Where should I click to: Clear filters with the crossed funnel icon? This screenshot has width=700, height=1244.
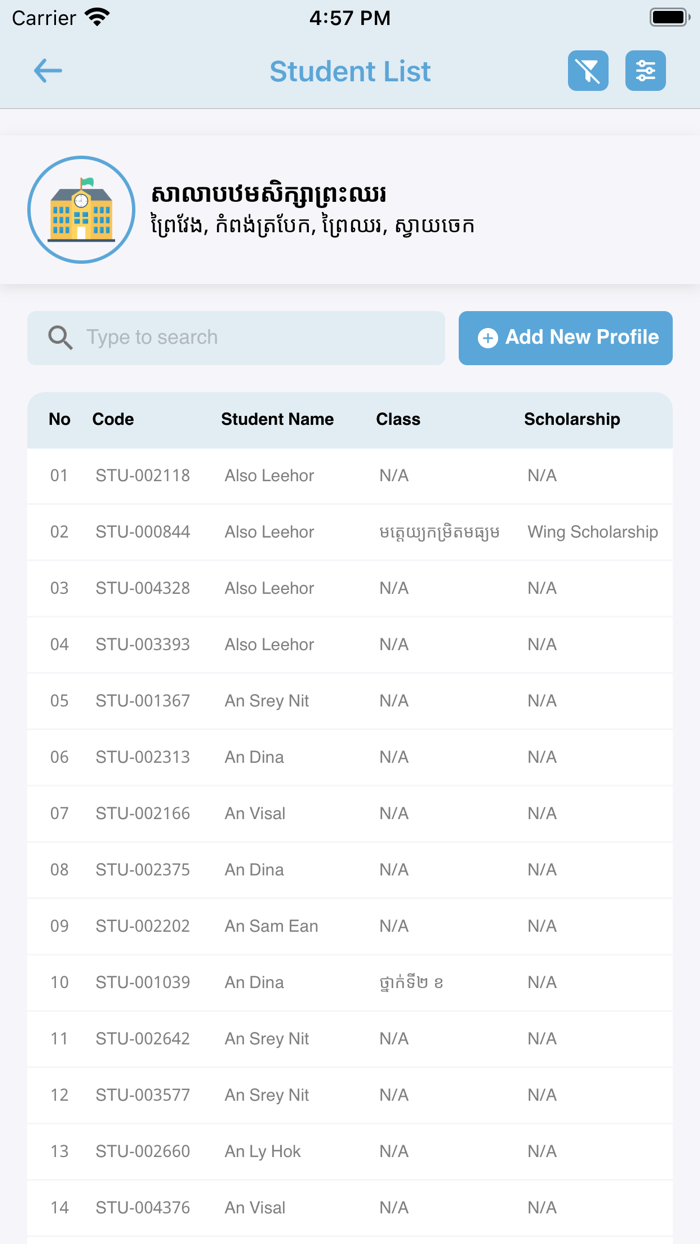tap(588, 71)
